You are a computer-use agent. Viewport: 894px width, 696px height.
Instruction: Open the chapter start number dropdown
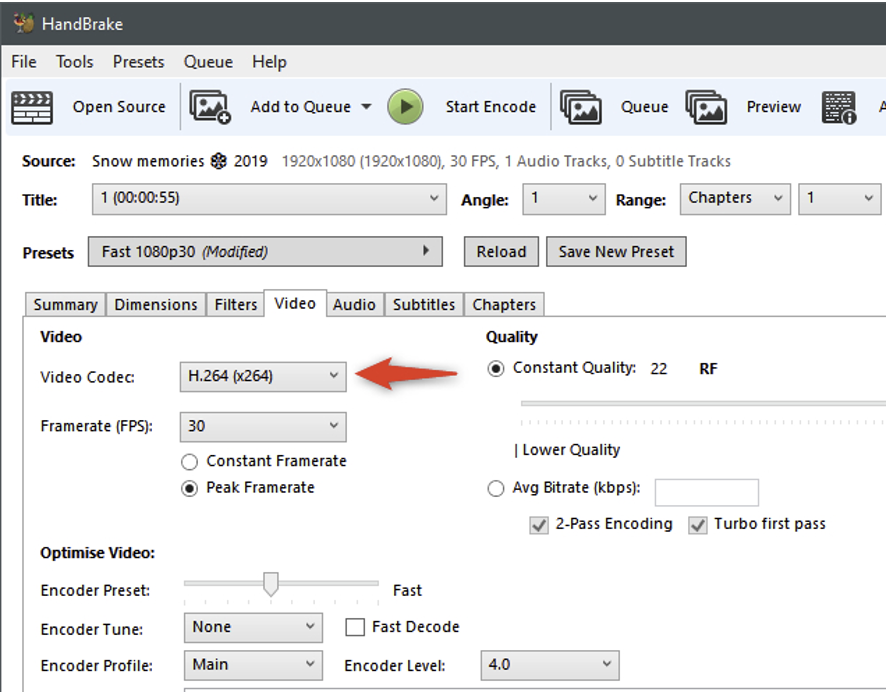coord(840,198)
